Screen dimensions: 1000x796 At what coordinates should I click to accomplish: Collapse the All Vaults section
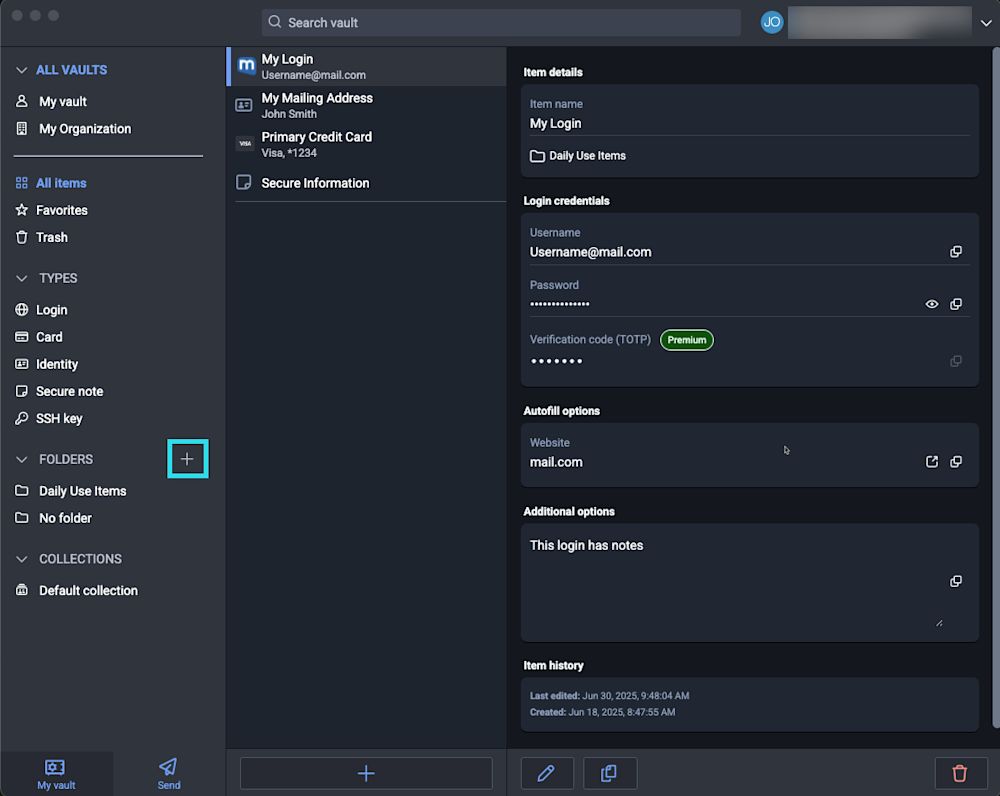22,70
